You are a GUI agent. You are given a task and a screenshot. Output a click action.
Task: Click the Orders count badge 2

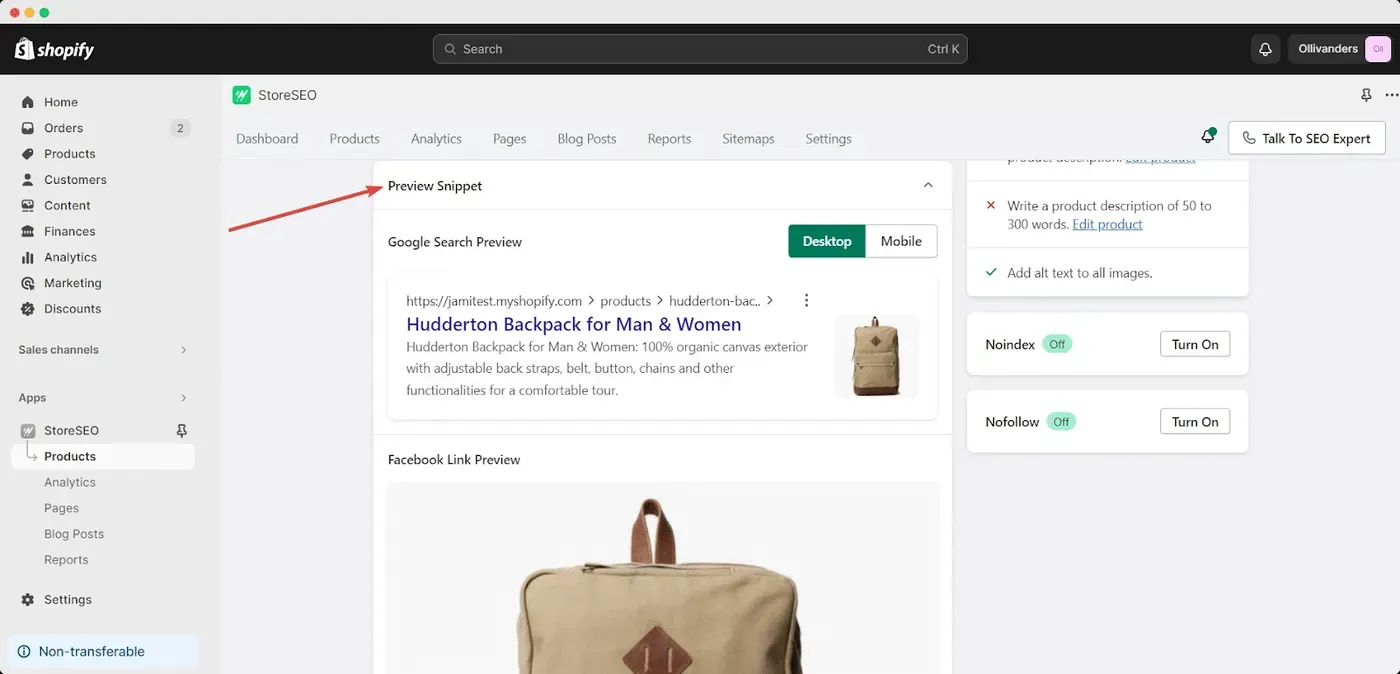180,128
